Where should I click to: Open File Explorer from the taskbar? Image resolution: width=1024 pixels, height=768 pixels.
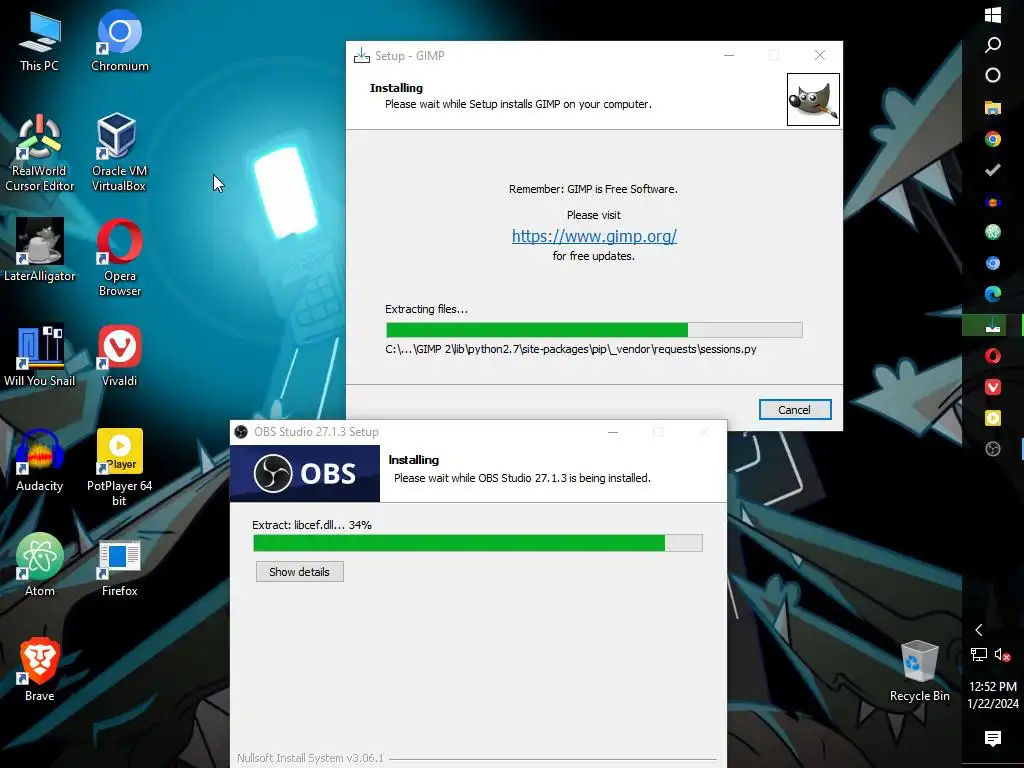point(993,107)
